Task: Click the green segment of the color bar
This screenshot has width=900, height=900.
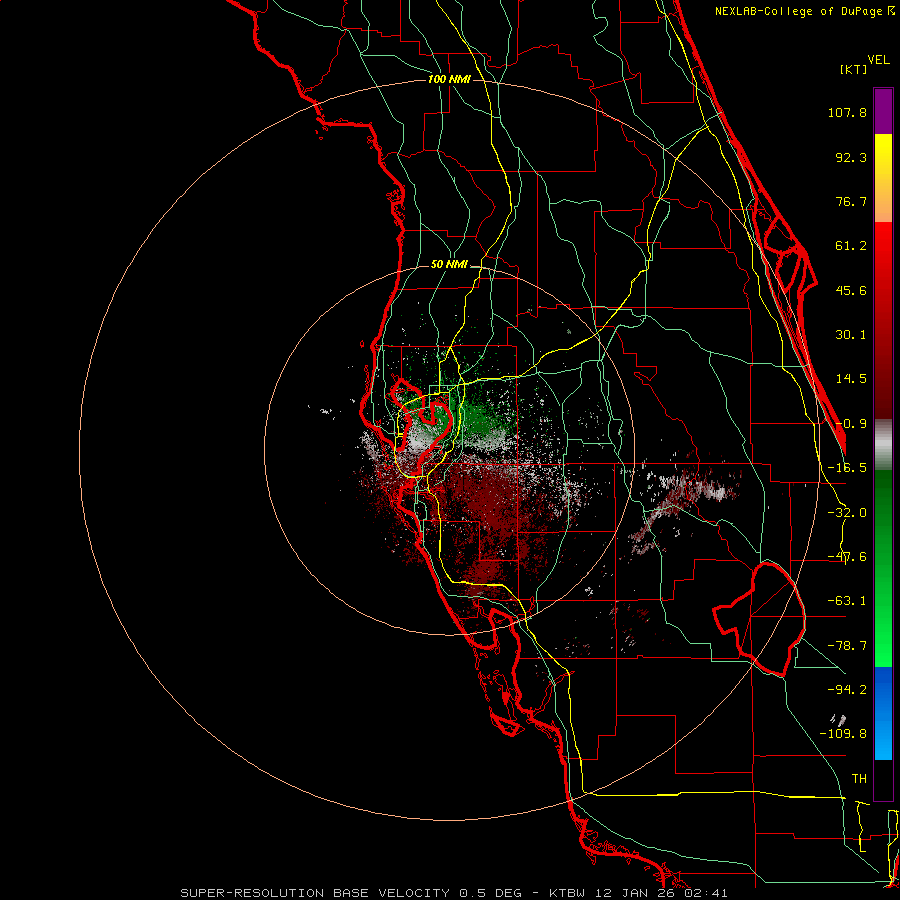Action: [883, 568]
